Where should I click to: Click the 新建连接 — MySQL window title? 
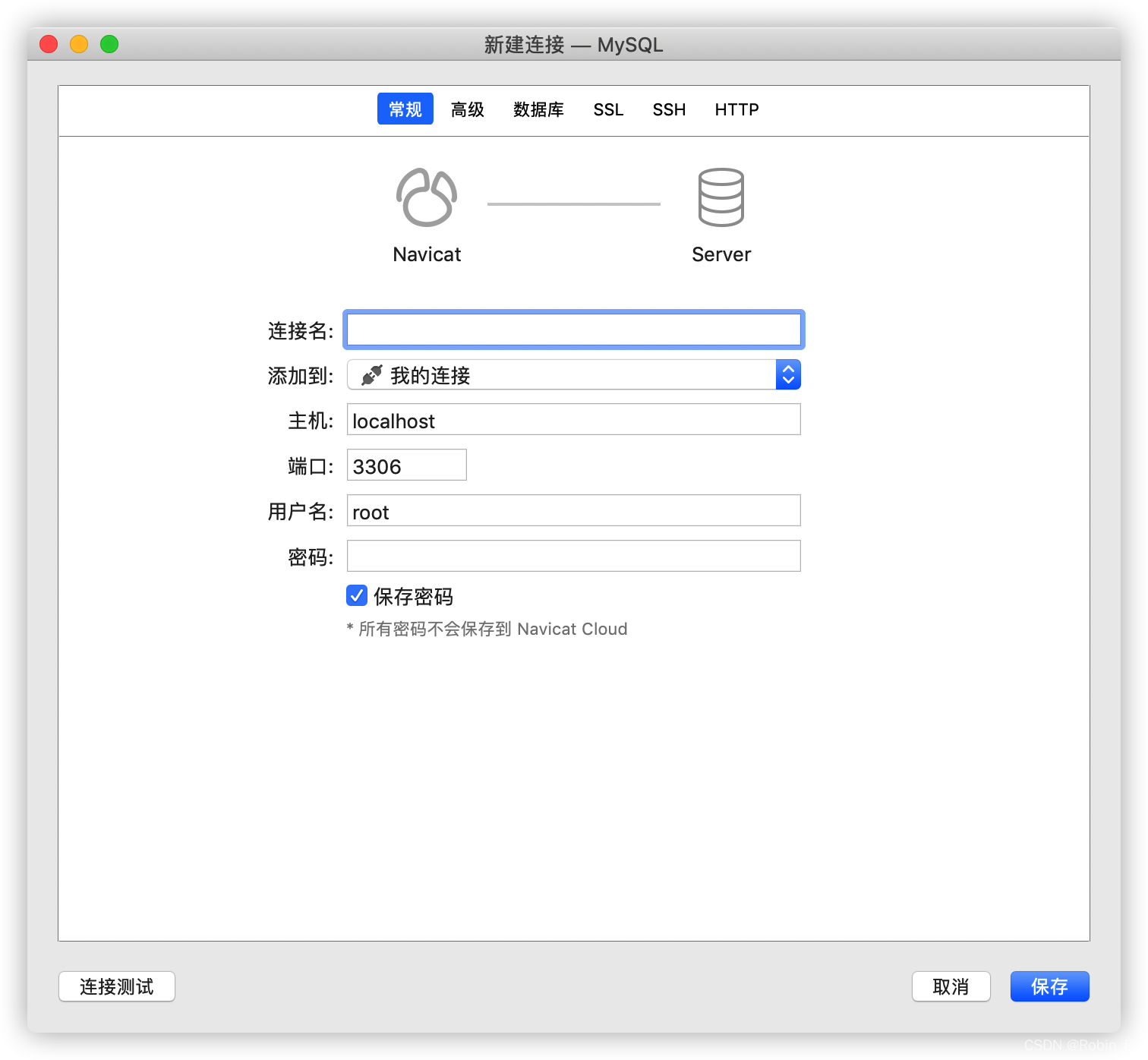[574, 45]
